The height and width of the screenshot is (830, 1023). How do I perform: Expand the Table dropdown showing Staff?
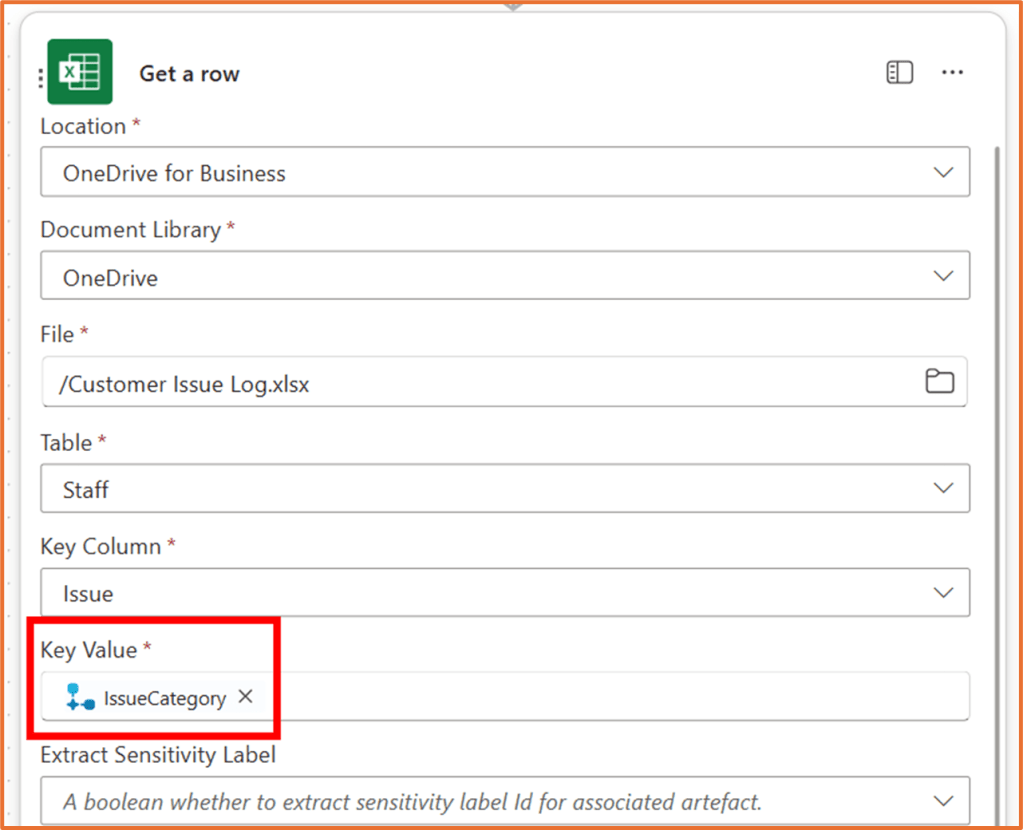(x=943, y=488)
